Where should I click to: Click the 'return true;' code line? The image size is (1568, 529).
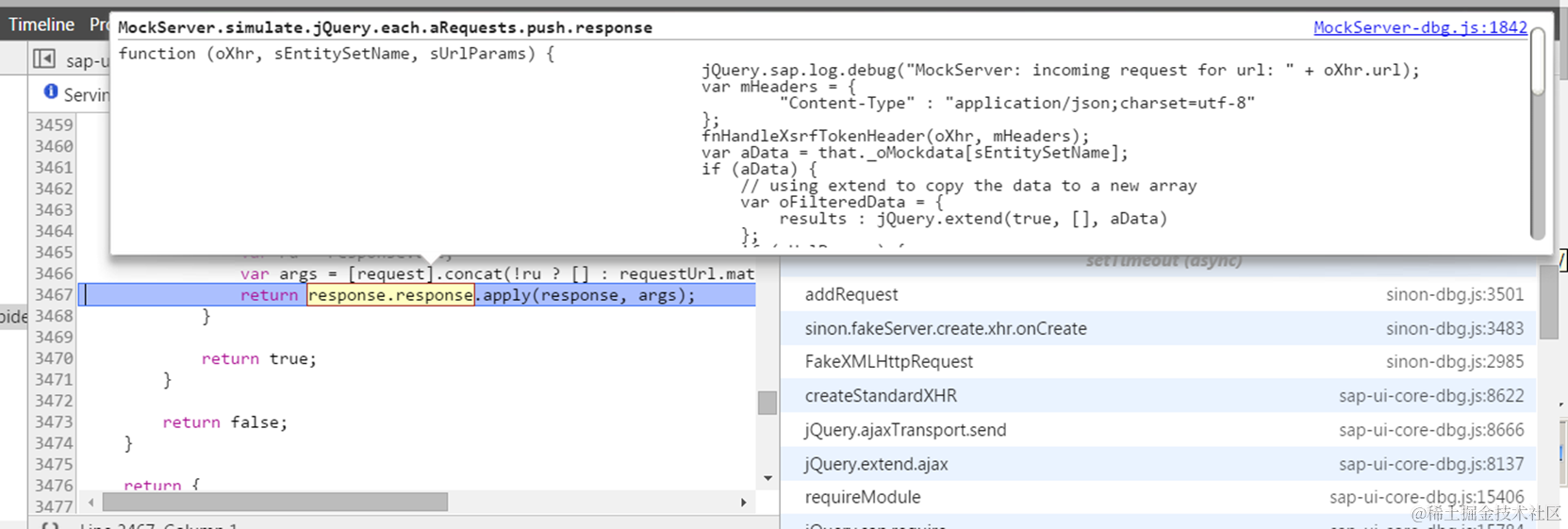259,358
